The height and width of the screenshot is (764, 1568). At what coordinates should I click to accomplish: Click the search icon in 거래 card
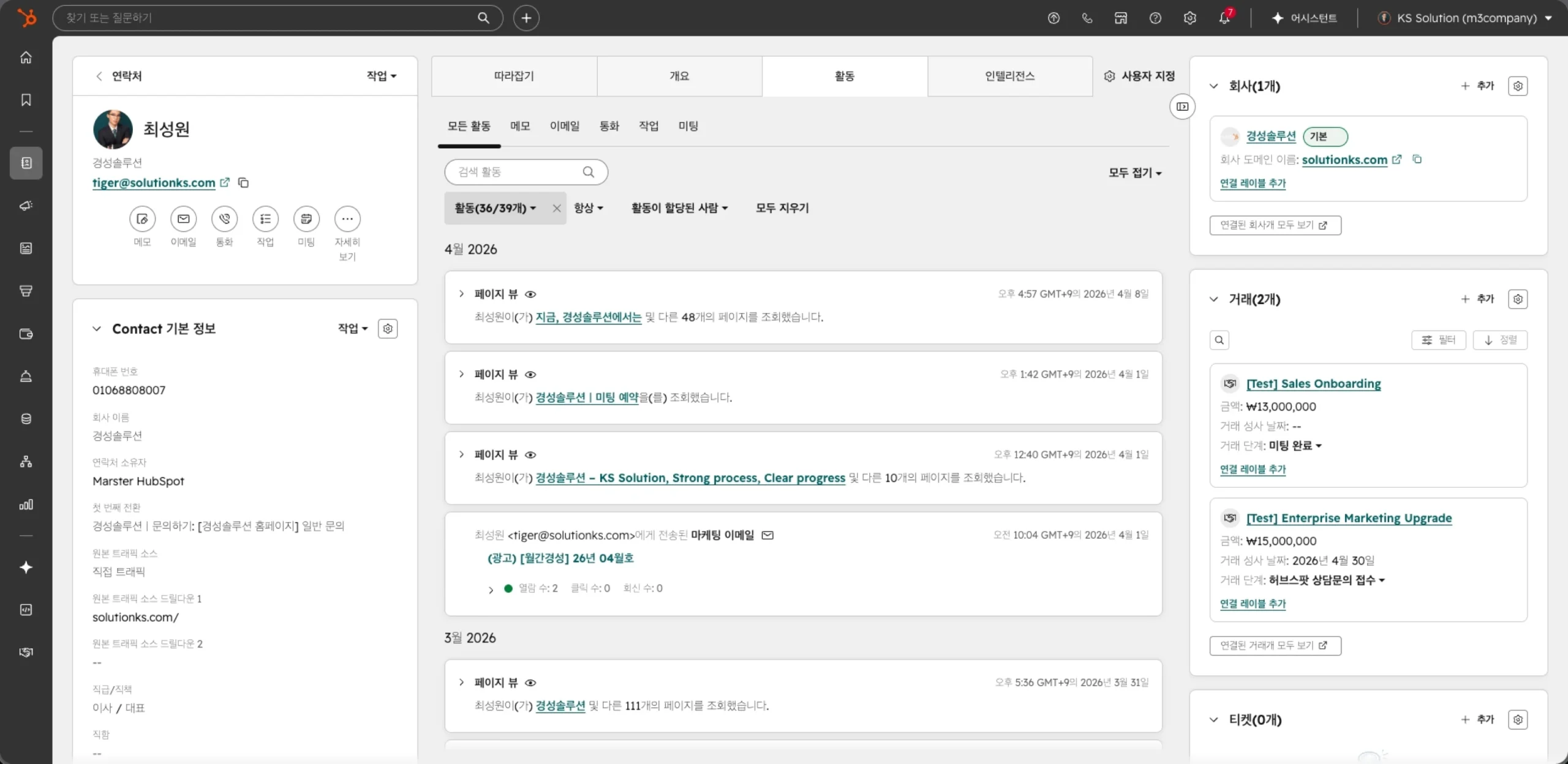click(1219, 340)
